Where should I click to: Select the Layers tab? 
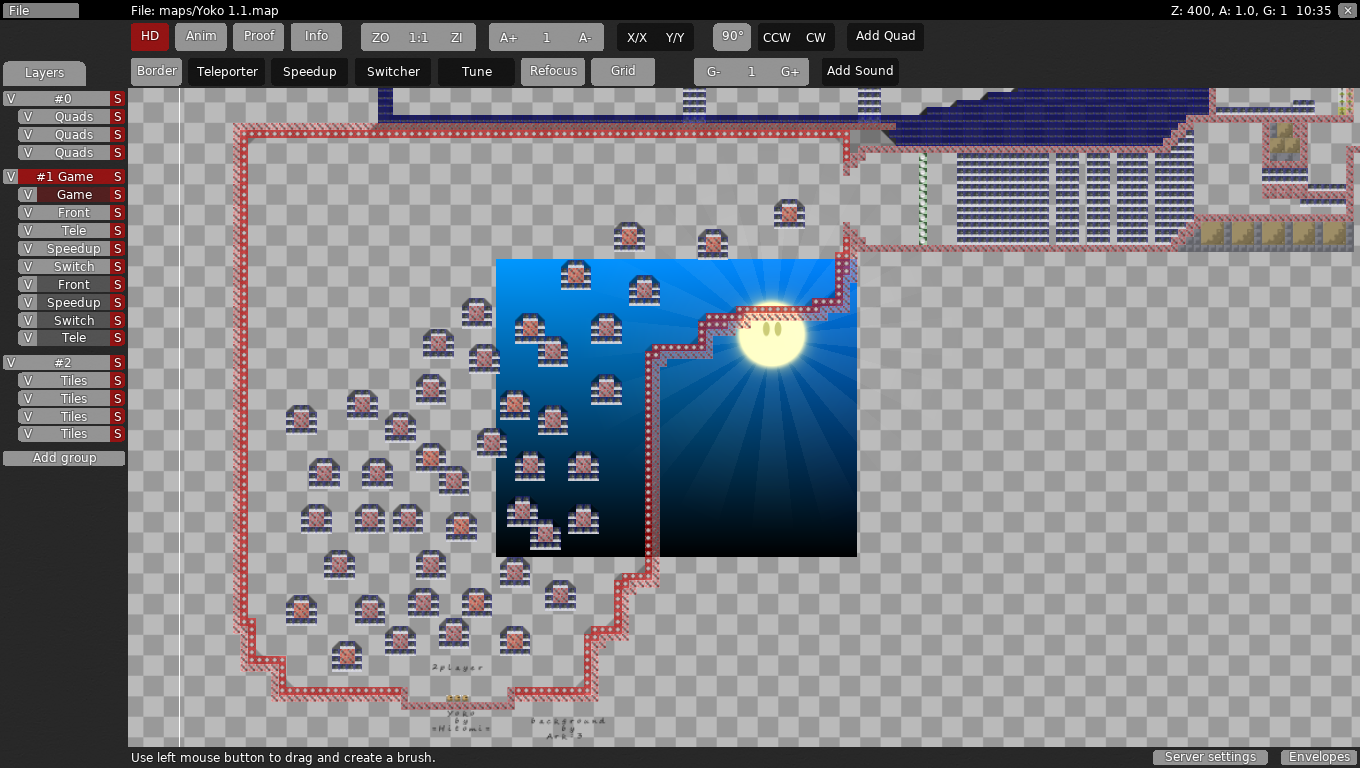[44, 73]
